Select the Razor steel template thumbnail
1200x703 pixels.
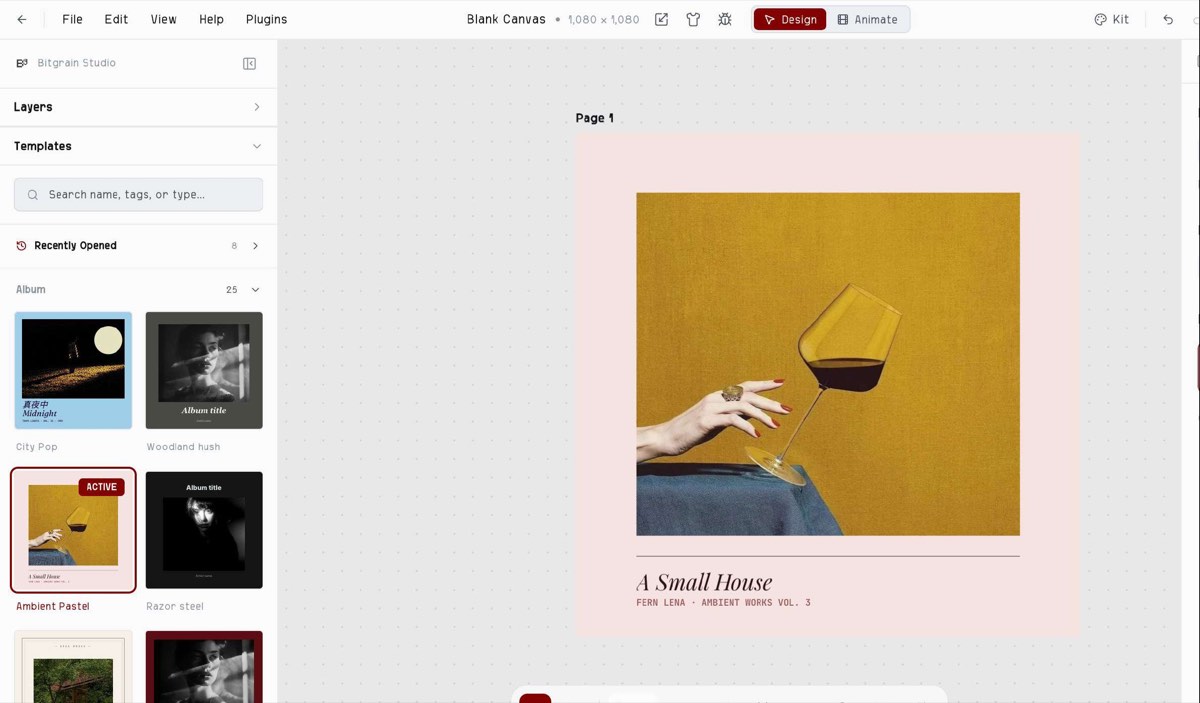(204, 530)
